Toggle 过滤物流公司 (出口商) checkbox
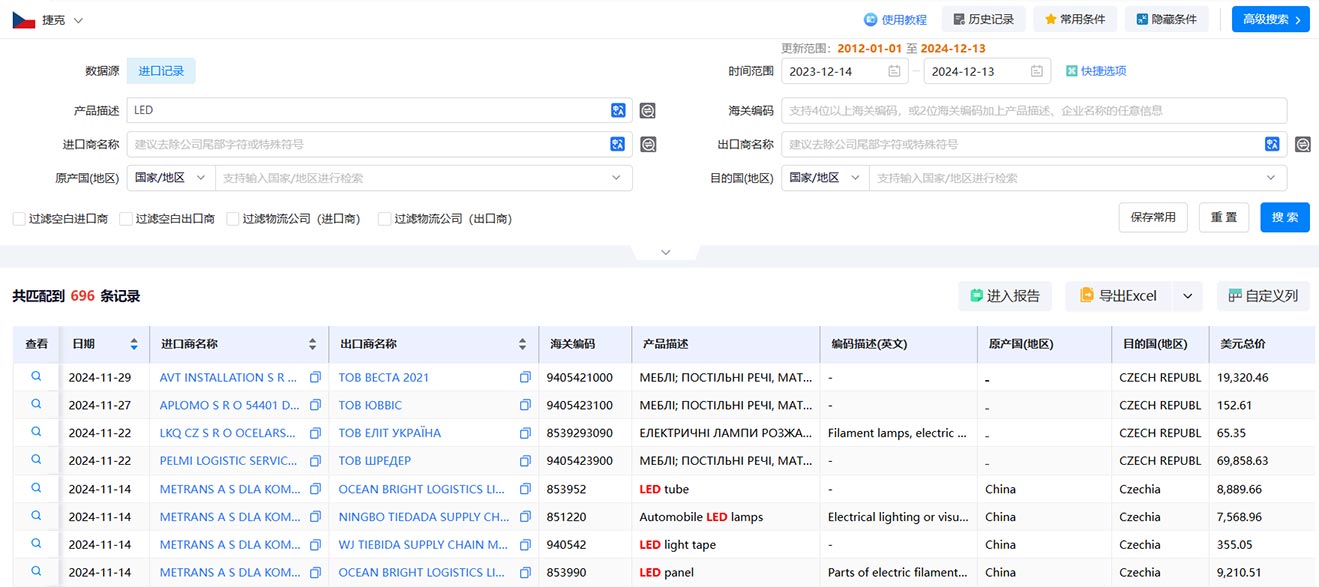The width and height of the screenshot is (1319, 587). point(384,218)
